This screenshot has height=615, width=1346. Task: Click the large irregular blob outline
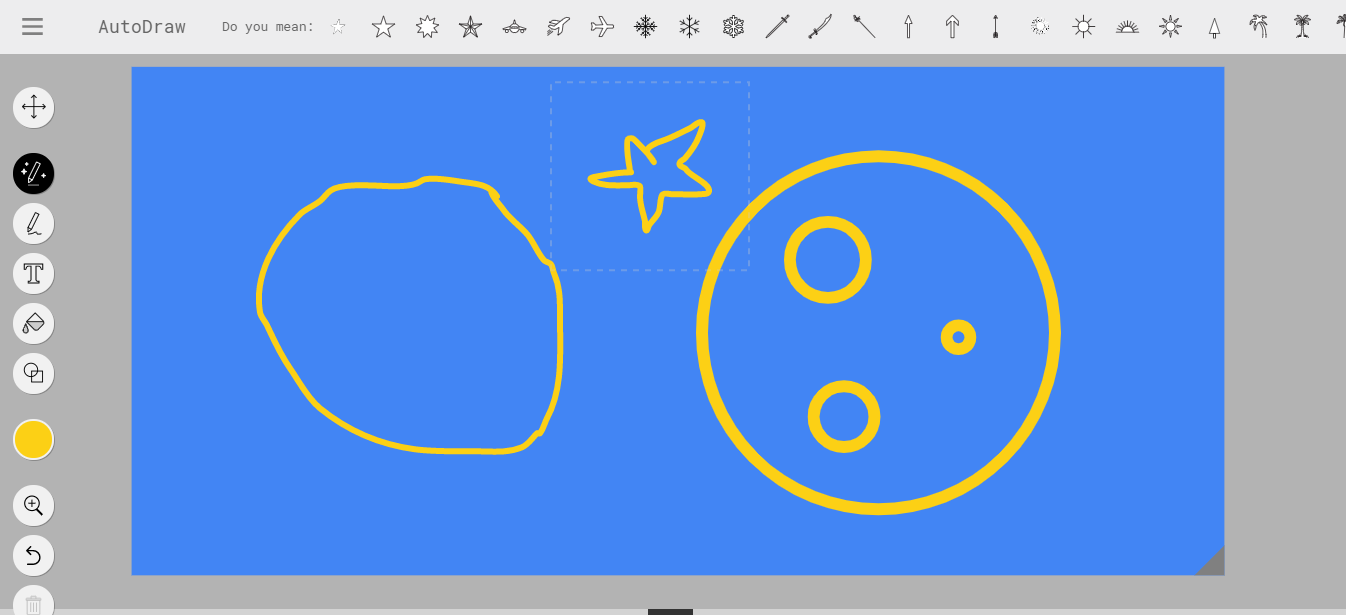[x=260, y=300]
